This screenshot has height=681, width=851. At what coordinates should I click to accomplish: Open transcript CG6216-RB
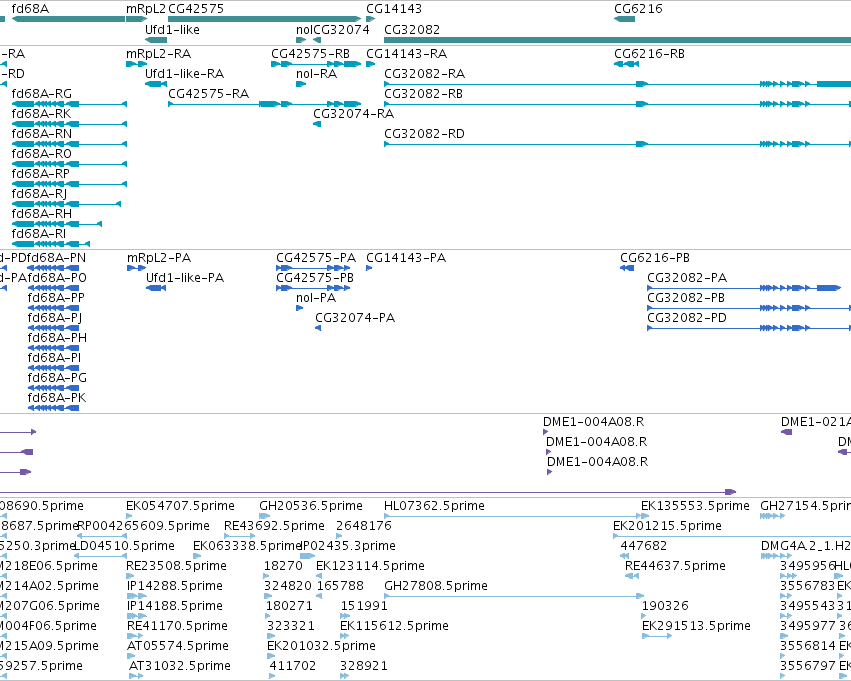coord(626,64)
